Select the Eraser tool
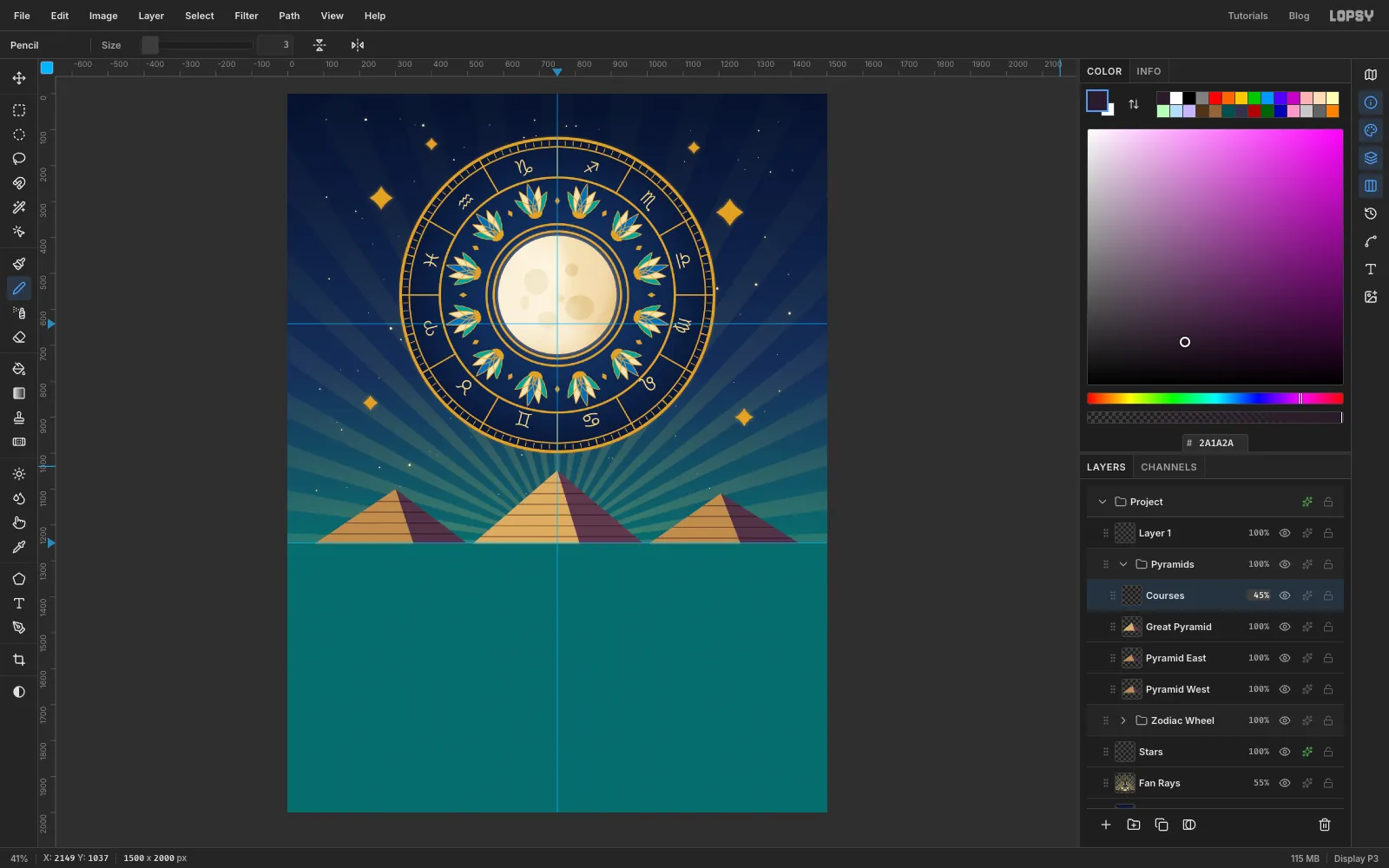Screen dimensions: 1389x868 point(19,337)
